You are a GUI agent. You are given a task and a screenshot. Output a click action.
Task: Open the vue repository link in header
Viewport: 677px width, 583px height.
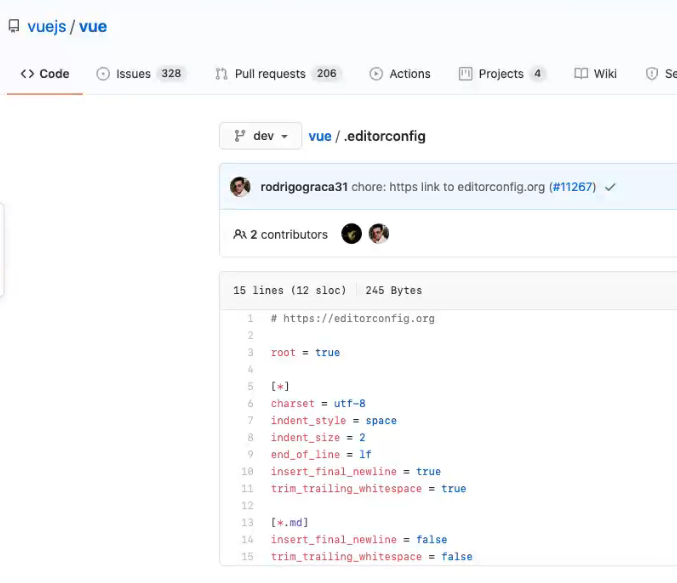93,26
